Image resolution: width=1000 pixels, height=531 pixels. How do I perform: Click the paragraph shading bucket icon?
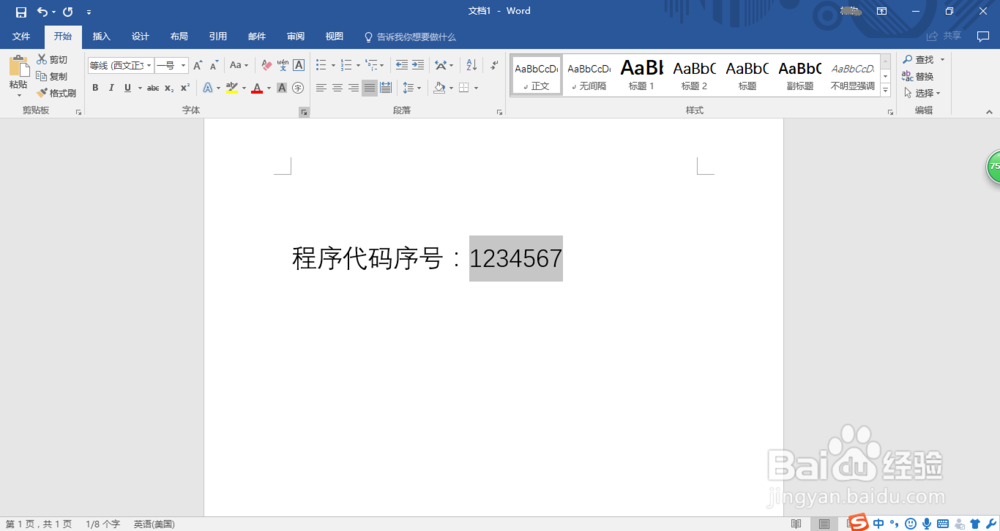439,88
